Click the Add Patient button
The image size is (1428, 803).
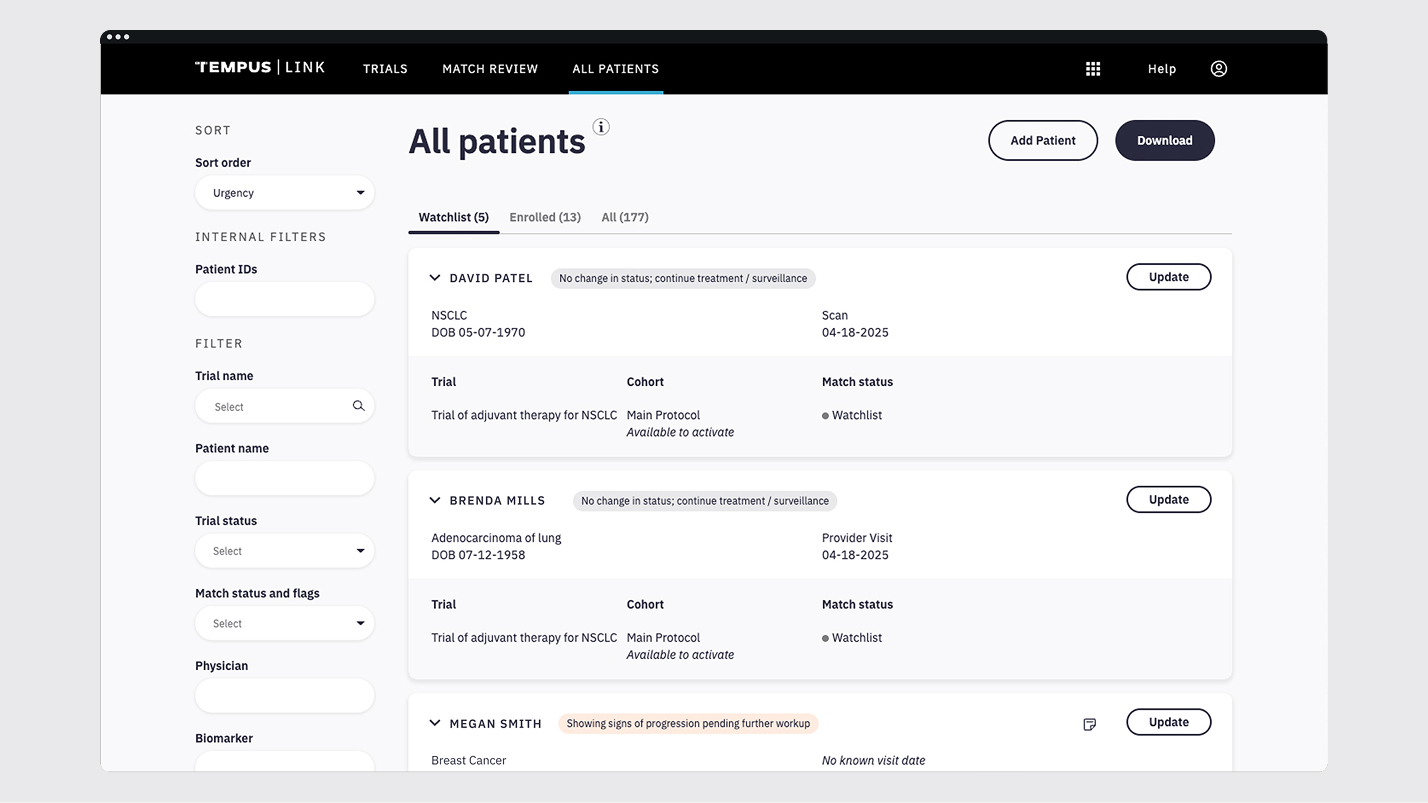coord(1043,141)
